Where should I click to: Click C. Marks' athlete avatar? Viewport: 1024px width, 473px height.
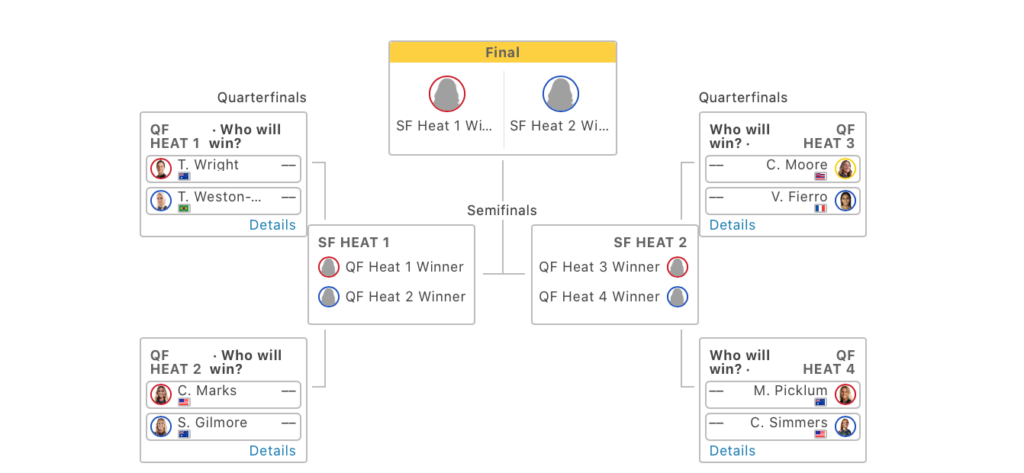(162, 395)
